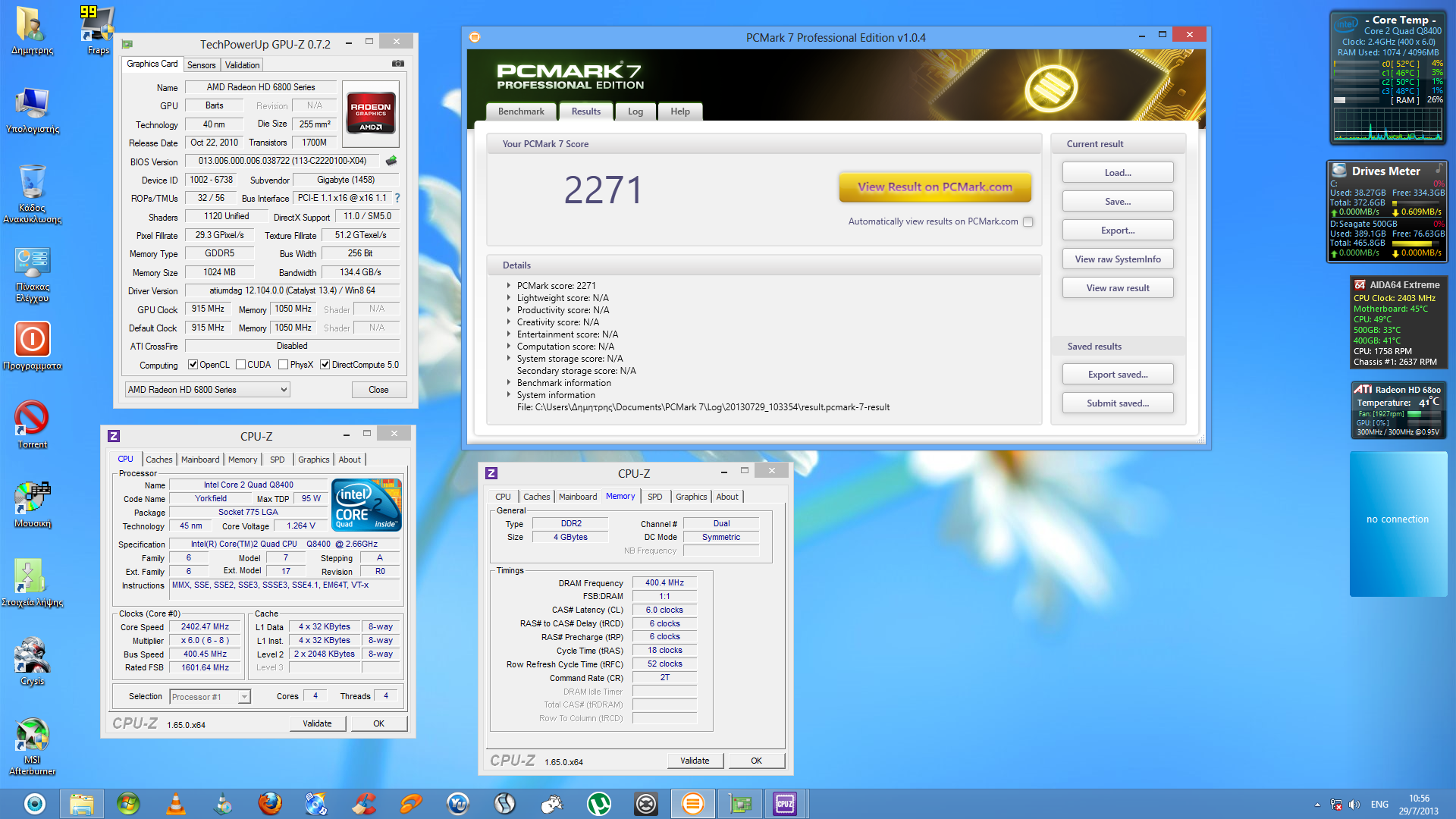Click the volume speaker tray icon
1456x819 pixels.
tap(1354, 805)
